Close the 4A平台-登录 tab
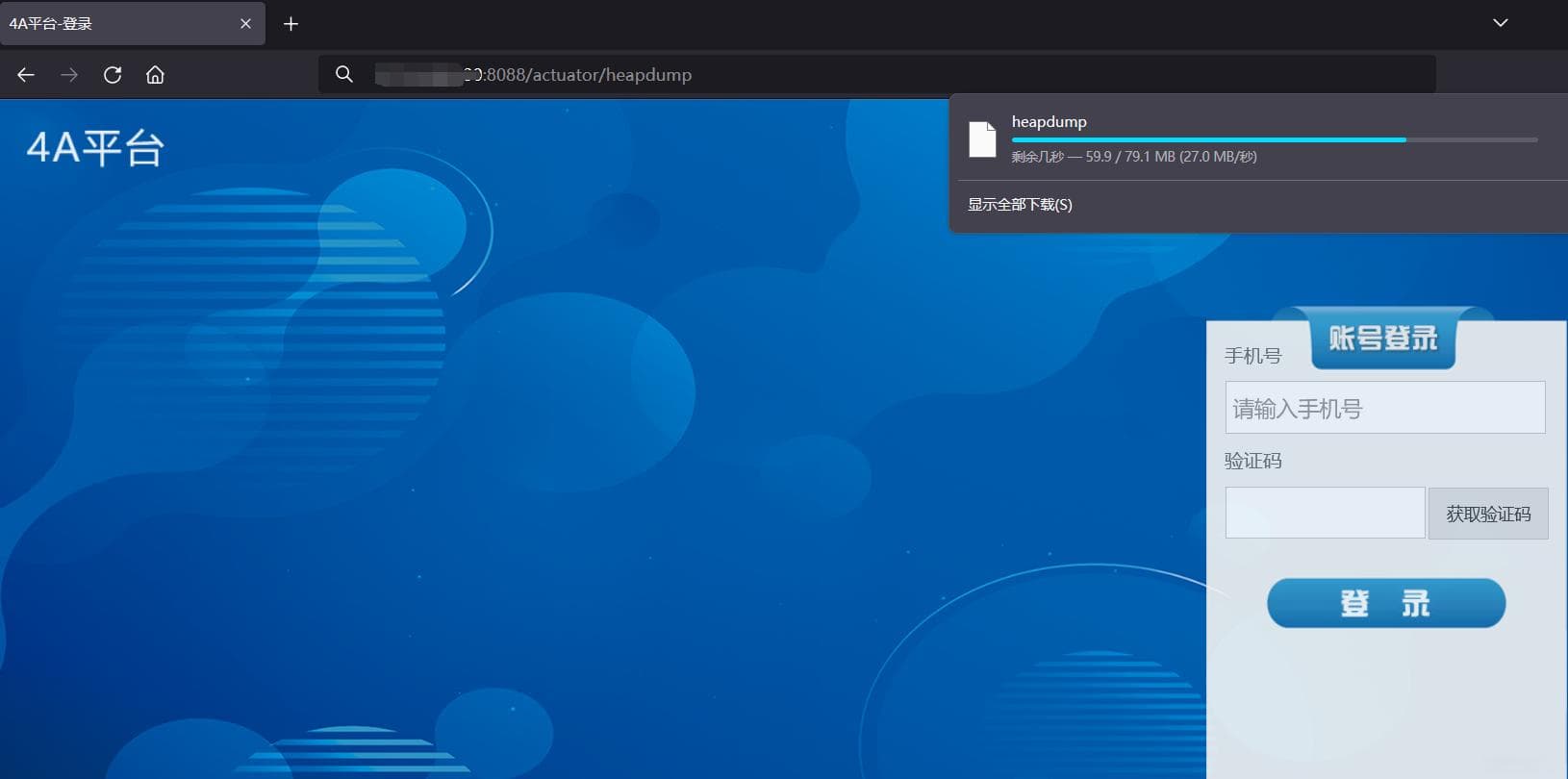The width and height of the screenshot is (1568, 779). click(245, 24)
